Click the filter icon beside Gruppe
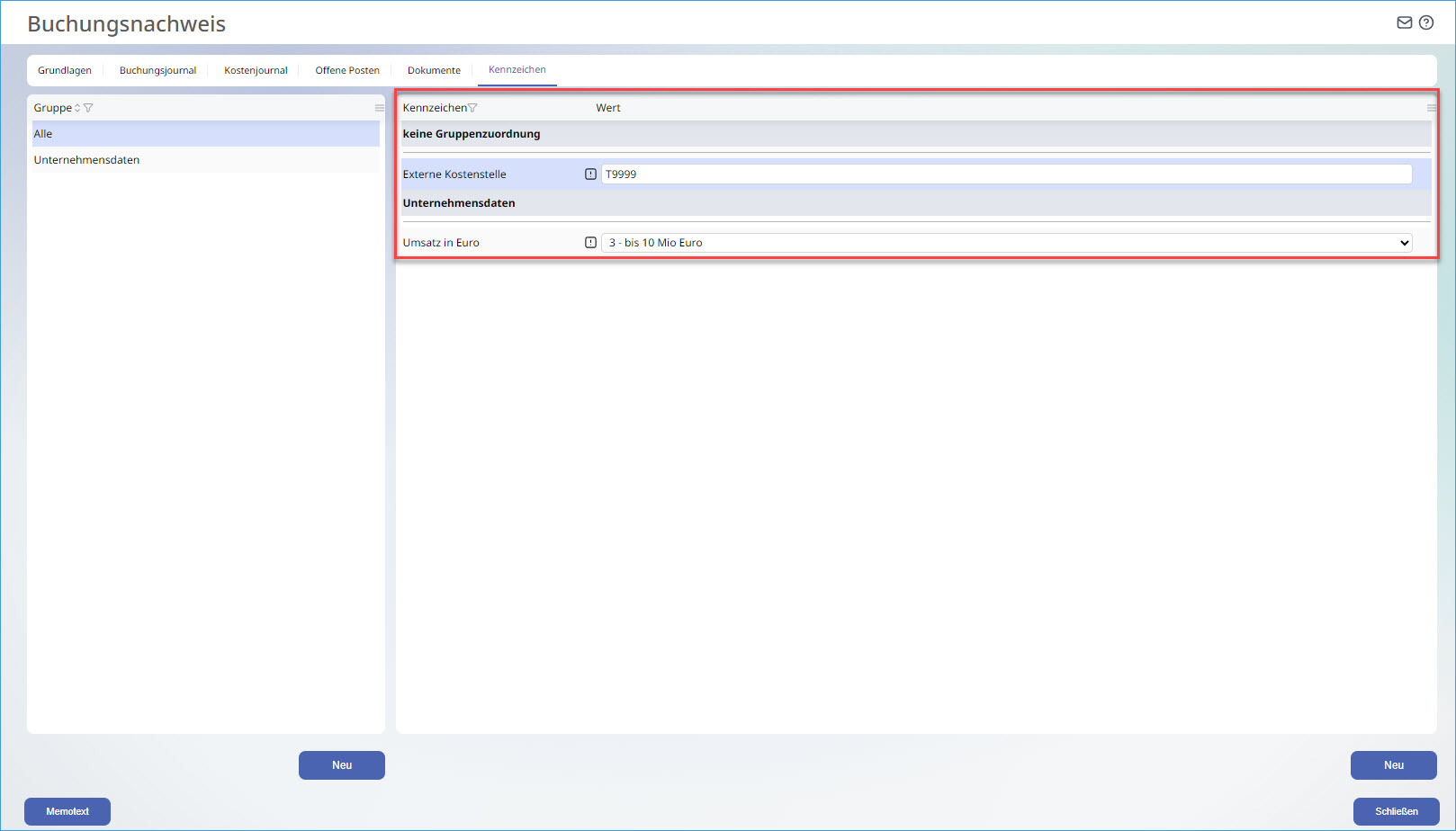The width and height of the screenshot is (1456, 831). (x=88, y=108)
